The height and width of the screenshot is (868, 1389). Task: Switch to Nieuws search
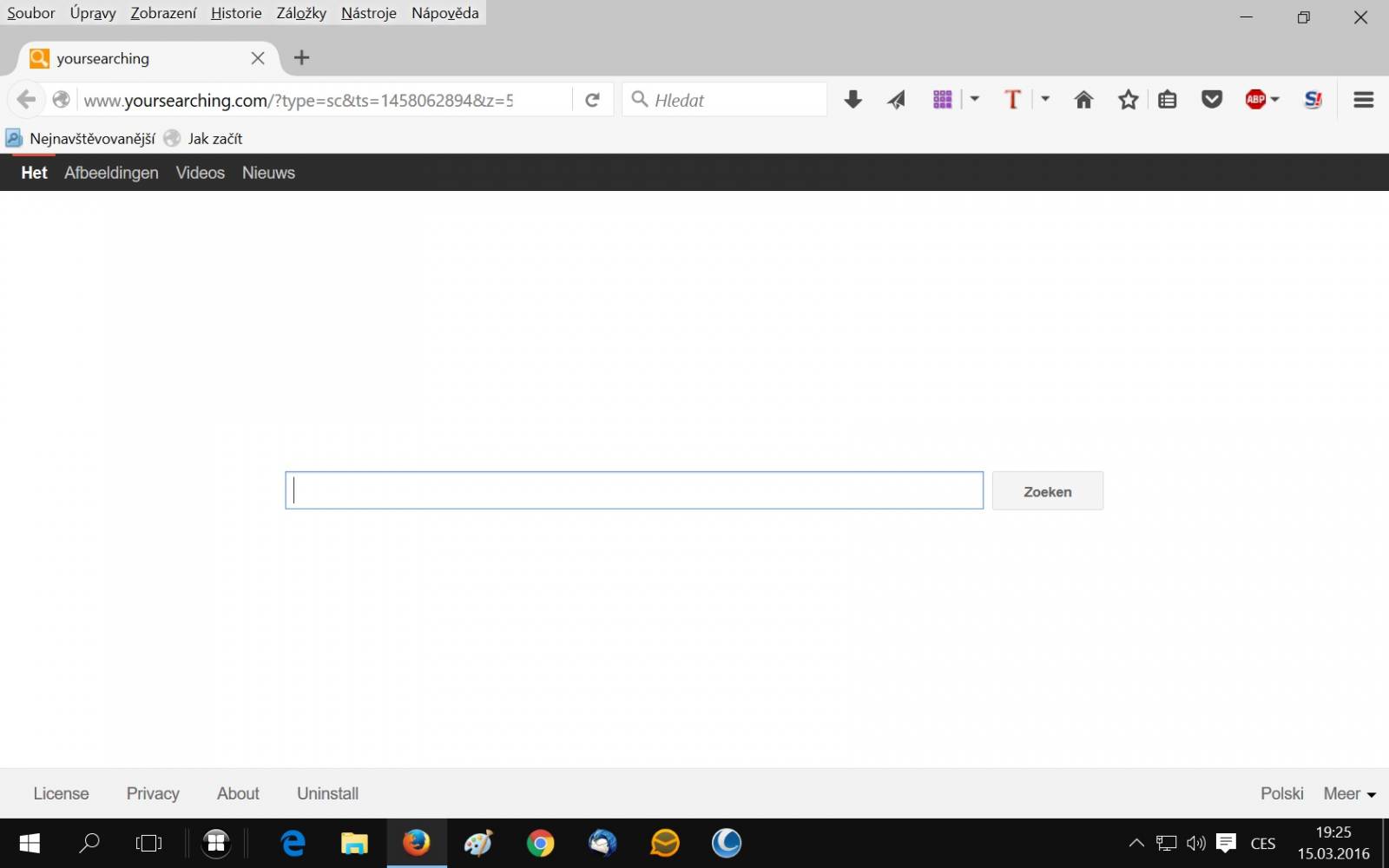[268, 173]
